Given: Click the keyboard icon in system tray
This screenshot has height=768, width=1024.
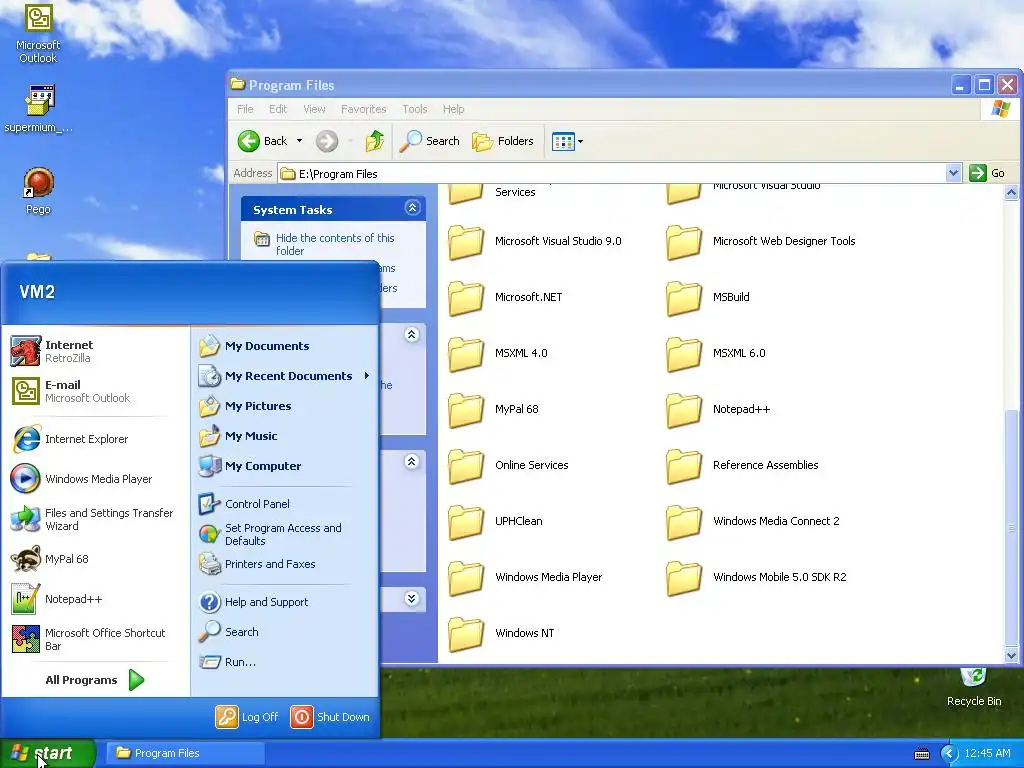Looking at the screenshot, I should coord(921,754).
